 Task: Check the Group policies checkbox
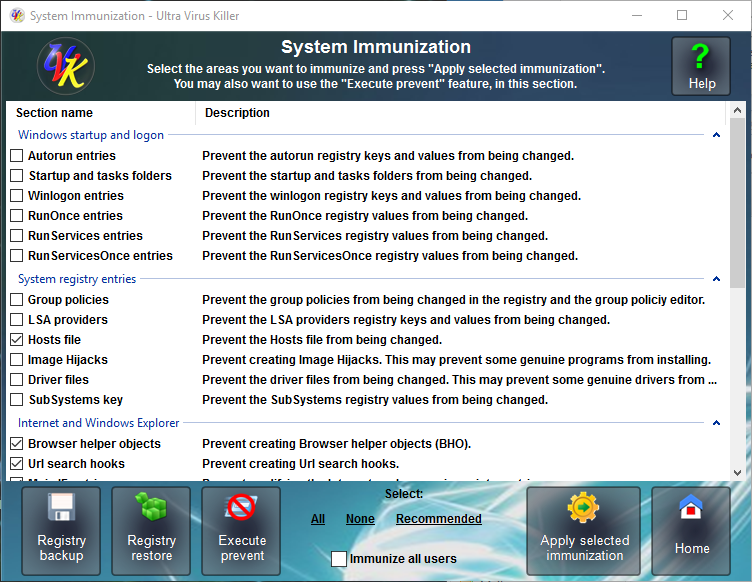tap(17, 300)
